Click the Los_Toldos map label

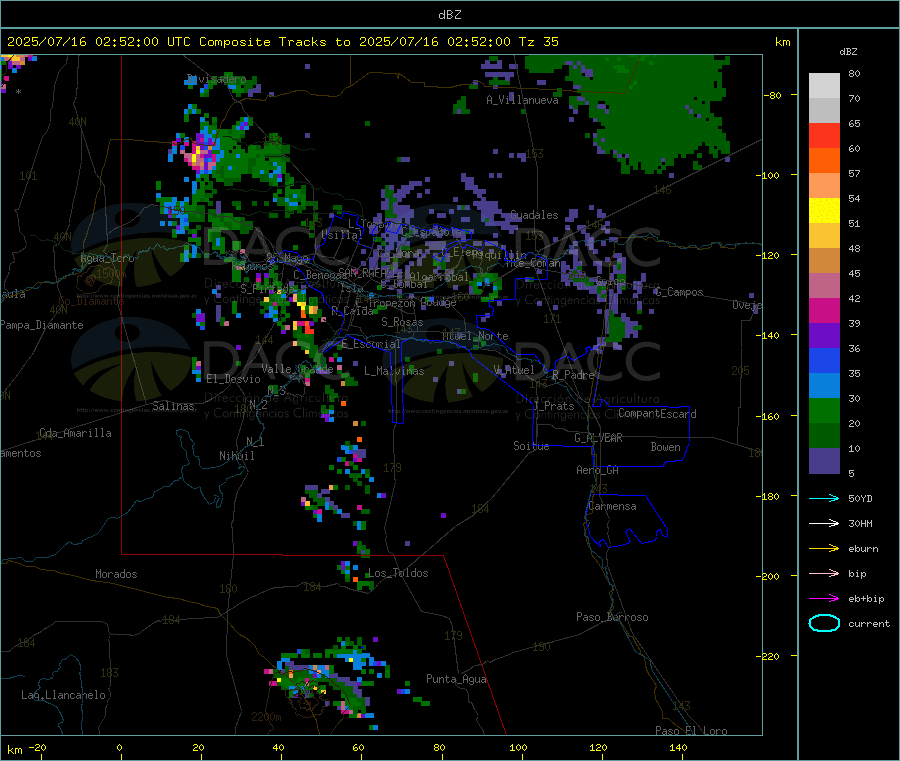tap(398, 573)
